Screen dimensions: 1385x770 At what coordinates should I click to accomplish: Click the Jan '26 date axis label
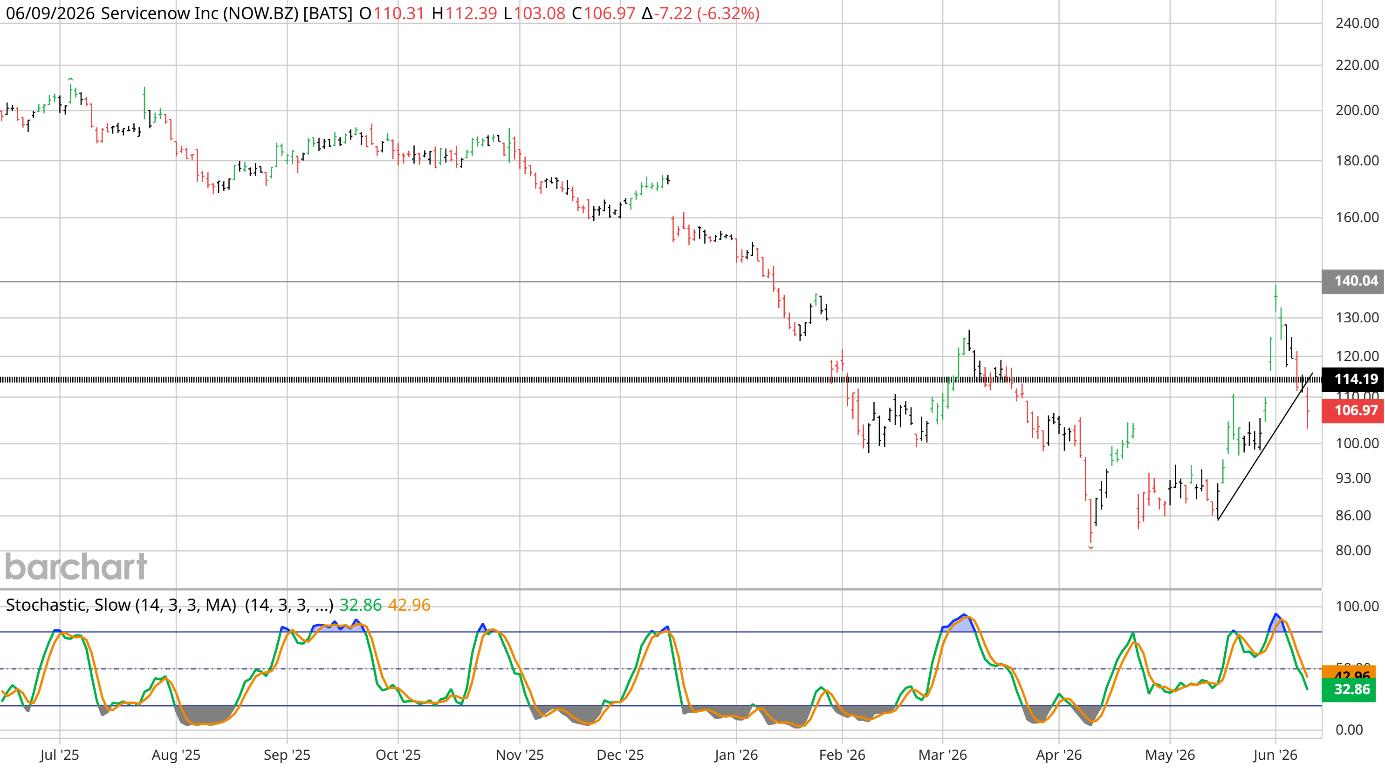736,754
